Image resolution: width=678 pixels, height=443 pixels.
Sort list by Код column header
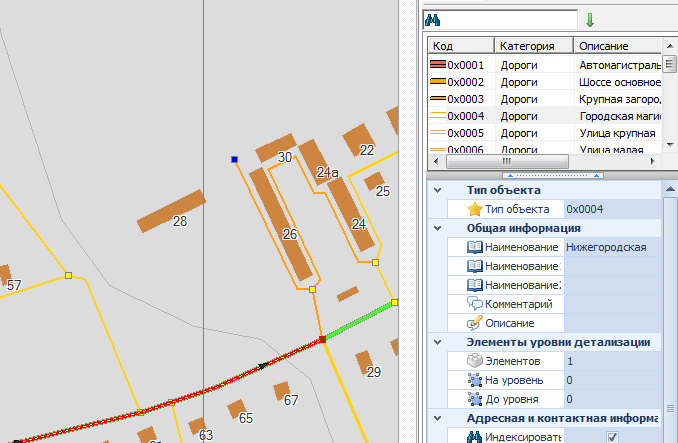460,46
